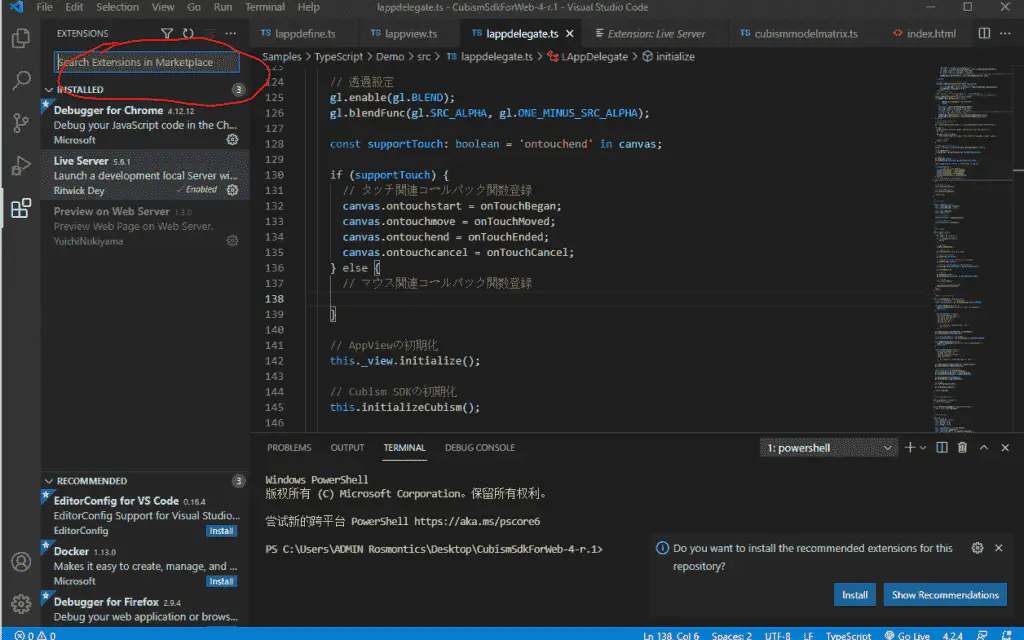Dismiss the recommended extensions notification
Image resolution: width=1024 pixels, height=640 pixels.
(999, 548)
